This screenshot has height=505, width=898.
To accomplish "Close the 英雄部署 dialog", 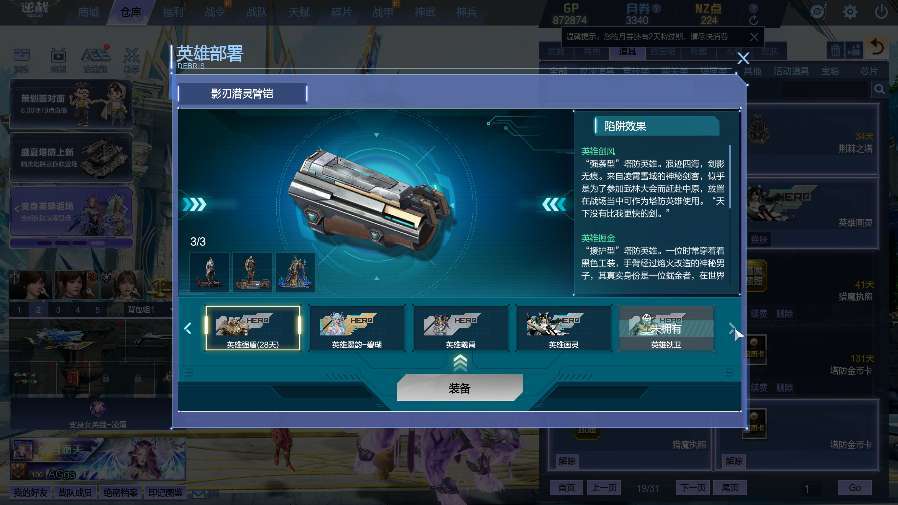I will tap(743, 58).
